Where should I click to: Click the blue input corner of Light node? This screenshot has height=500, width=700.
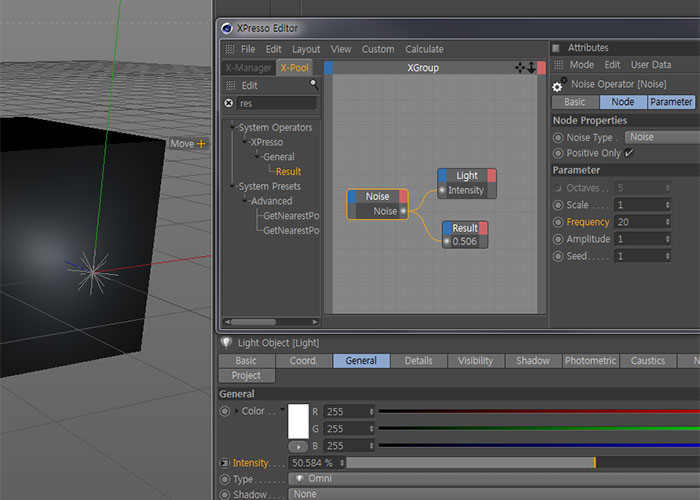coord(442,175)
